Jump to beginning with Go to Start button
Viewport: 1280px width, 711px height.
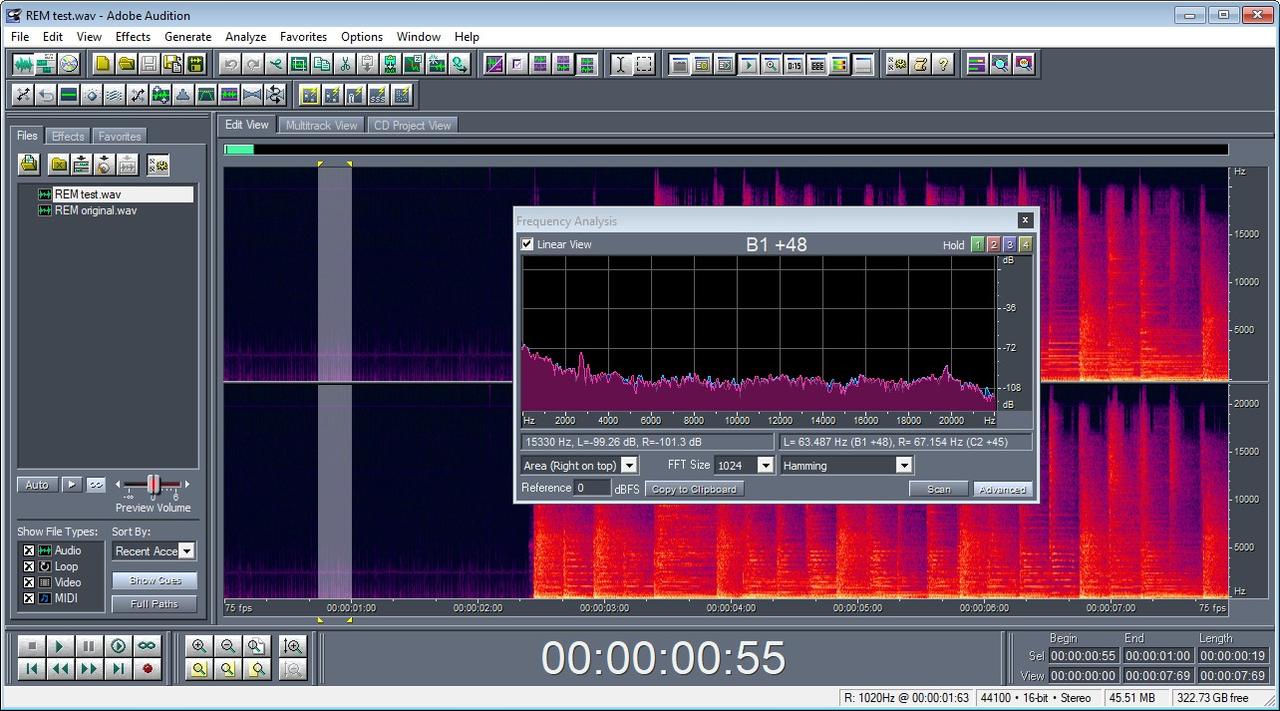[31, 669]
